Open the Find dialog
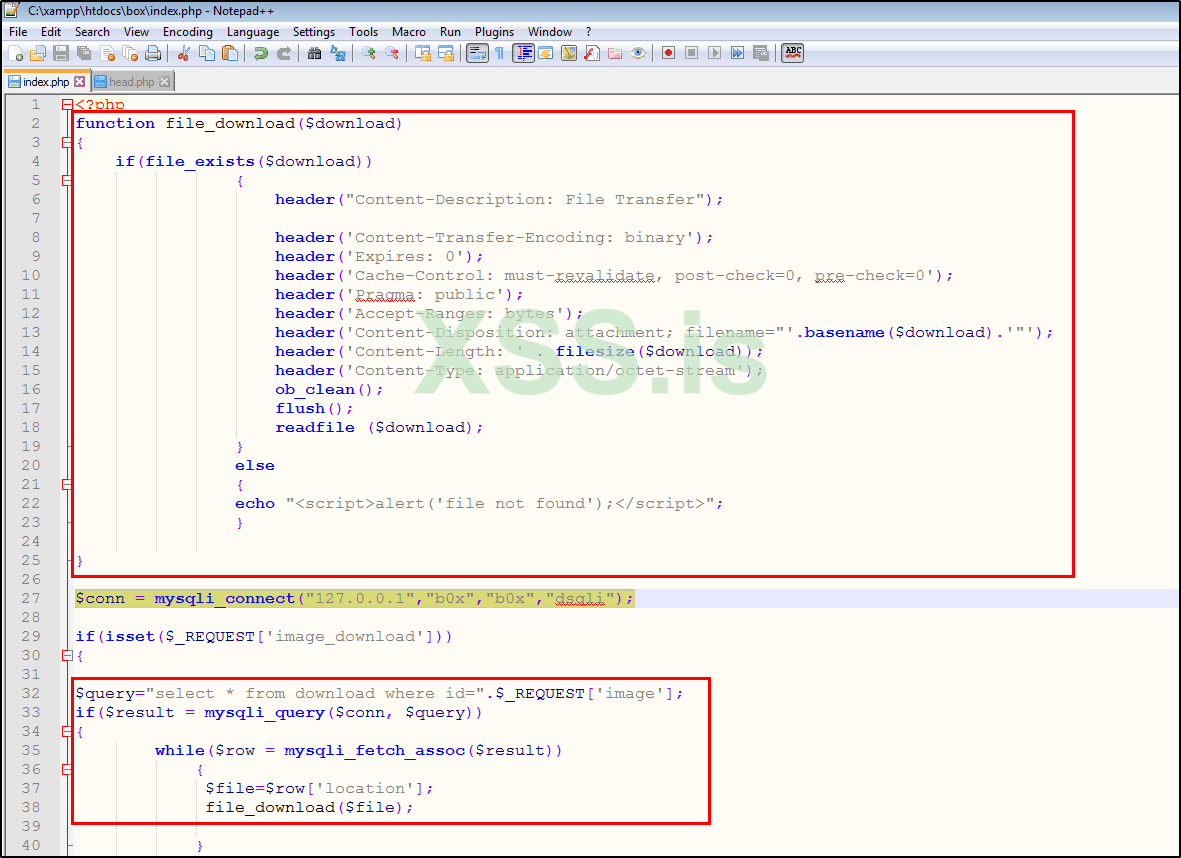 click(315, 52)
